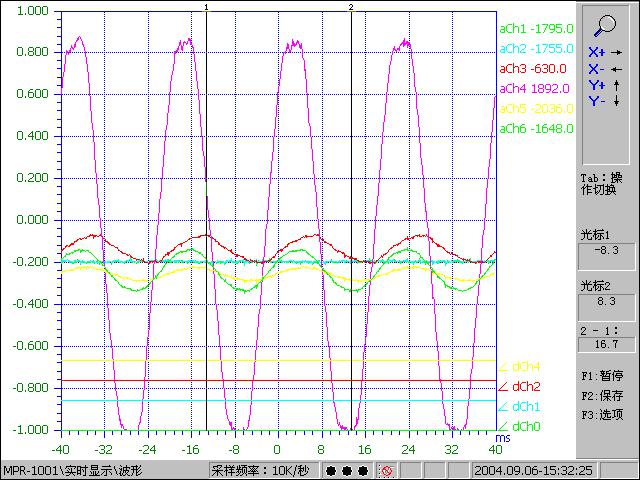Click the cursor 2 value field
Screen dimensions: 640x480
607,300
